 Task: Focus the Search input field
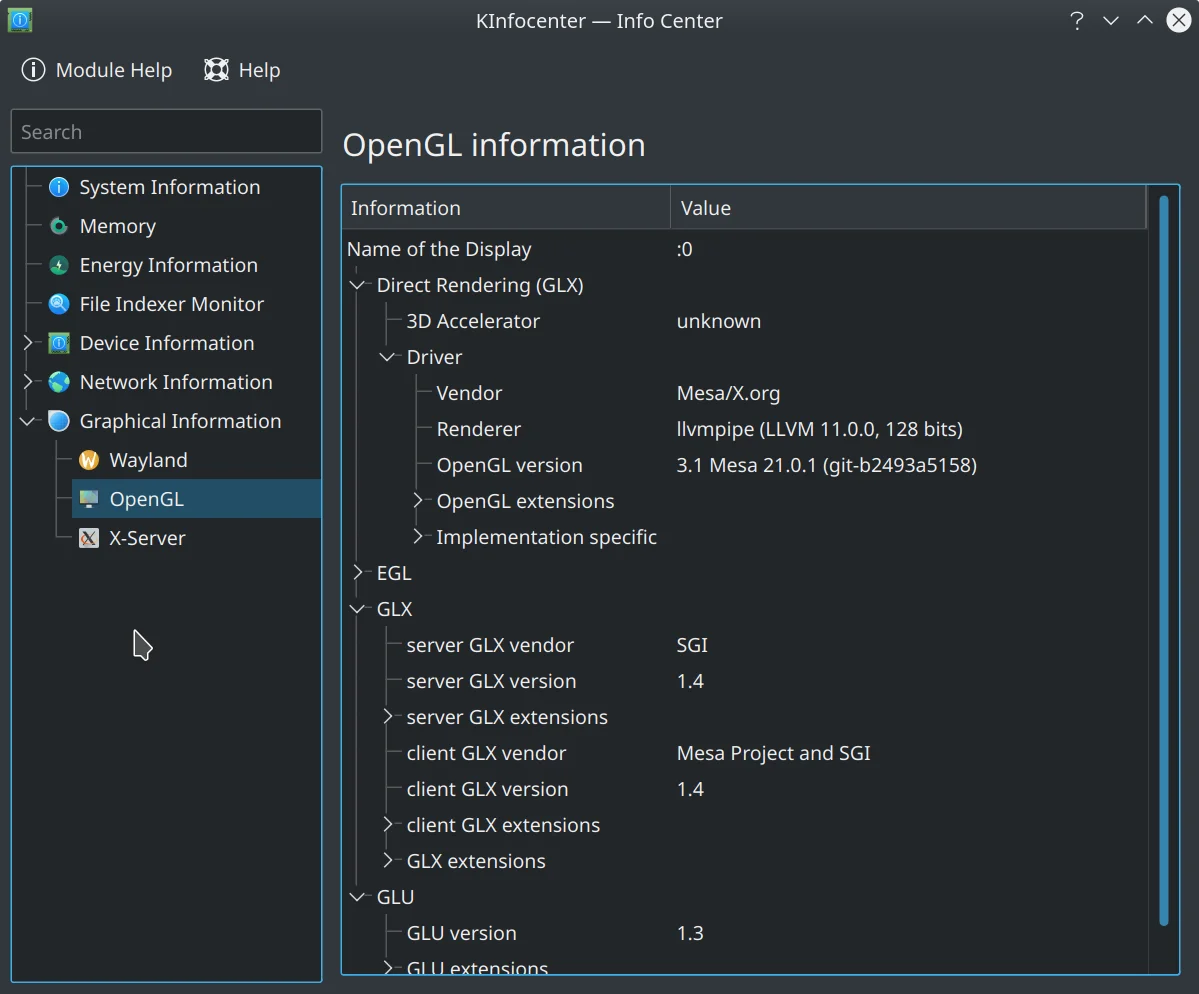point(166,132)
